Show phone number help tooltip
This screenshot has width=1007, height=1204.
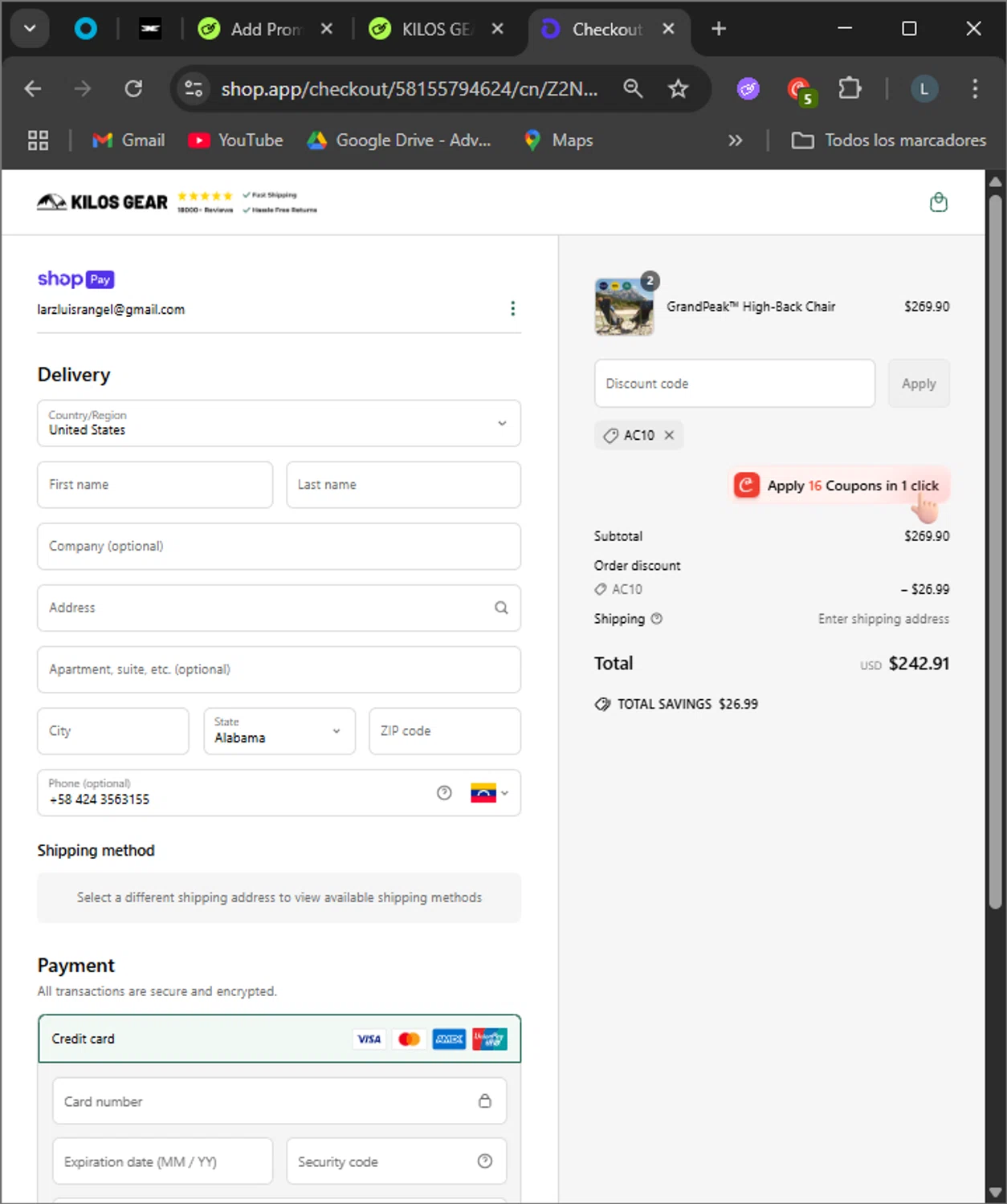pos(444,793)
